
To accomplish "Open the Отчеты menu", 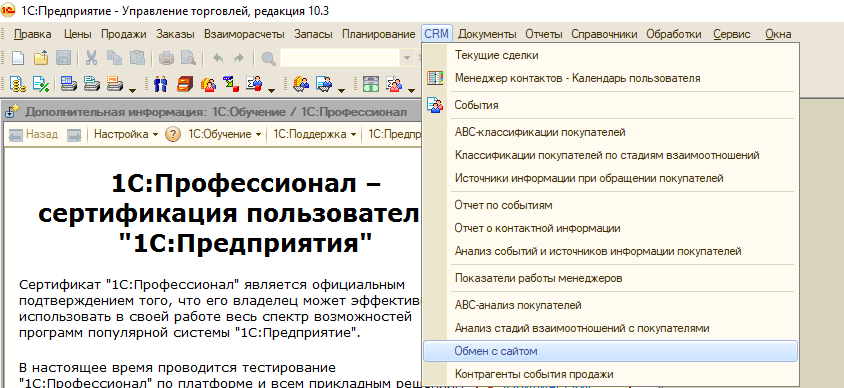I will (544, 34).
